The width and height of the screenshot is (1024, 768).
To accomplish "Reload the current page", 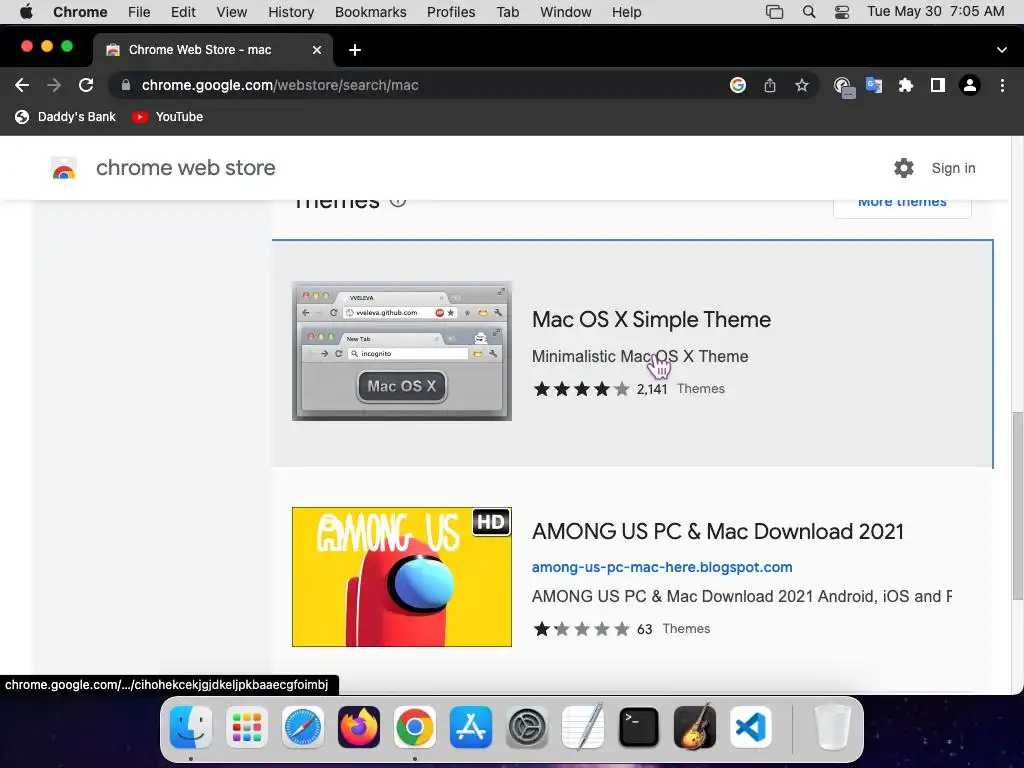I will 86,85.
